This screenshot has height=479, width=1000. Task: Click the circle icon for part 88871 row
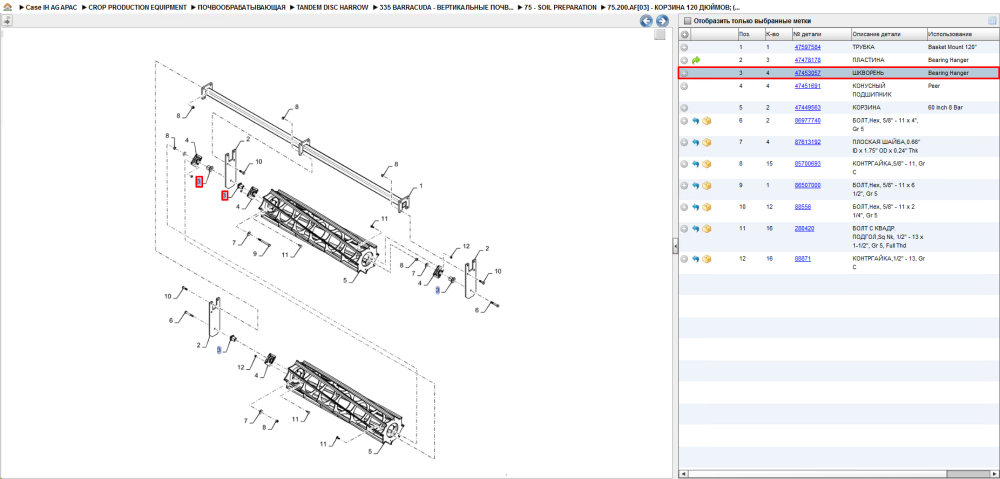(684, 259)
